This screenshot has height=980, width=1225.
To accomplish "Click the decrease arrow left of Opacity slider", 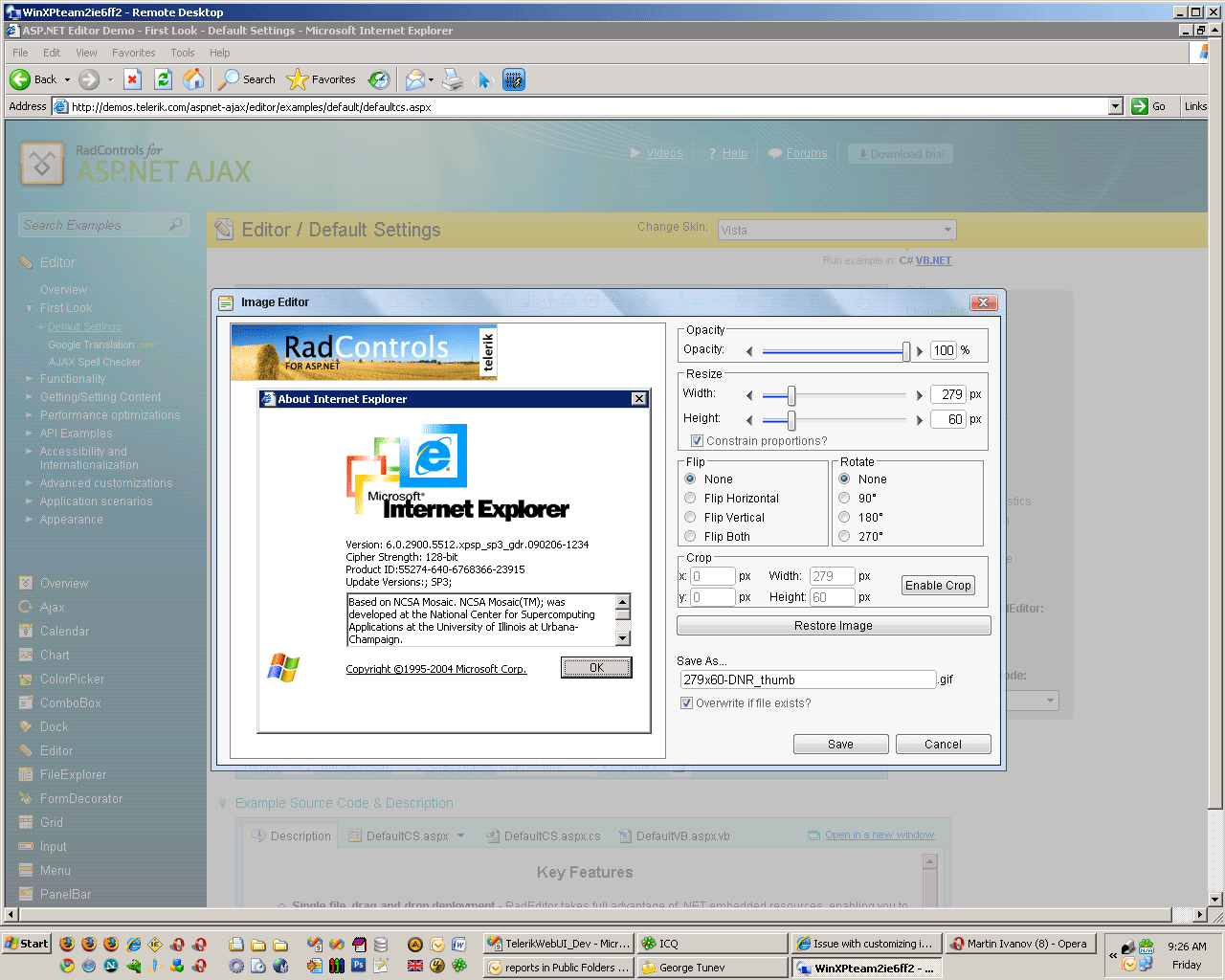I will (x=749, y=351).
